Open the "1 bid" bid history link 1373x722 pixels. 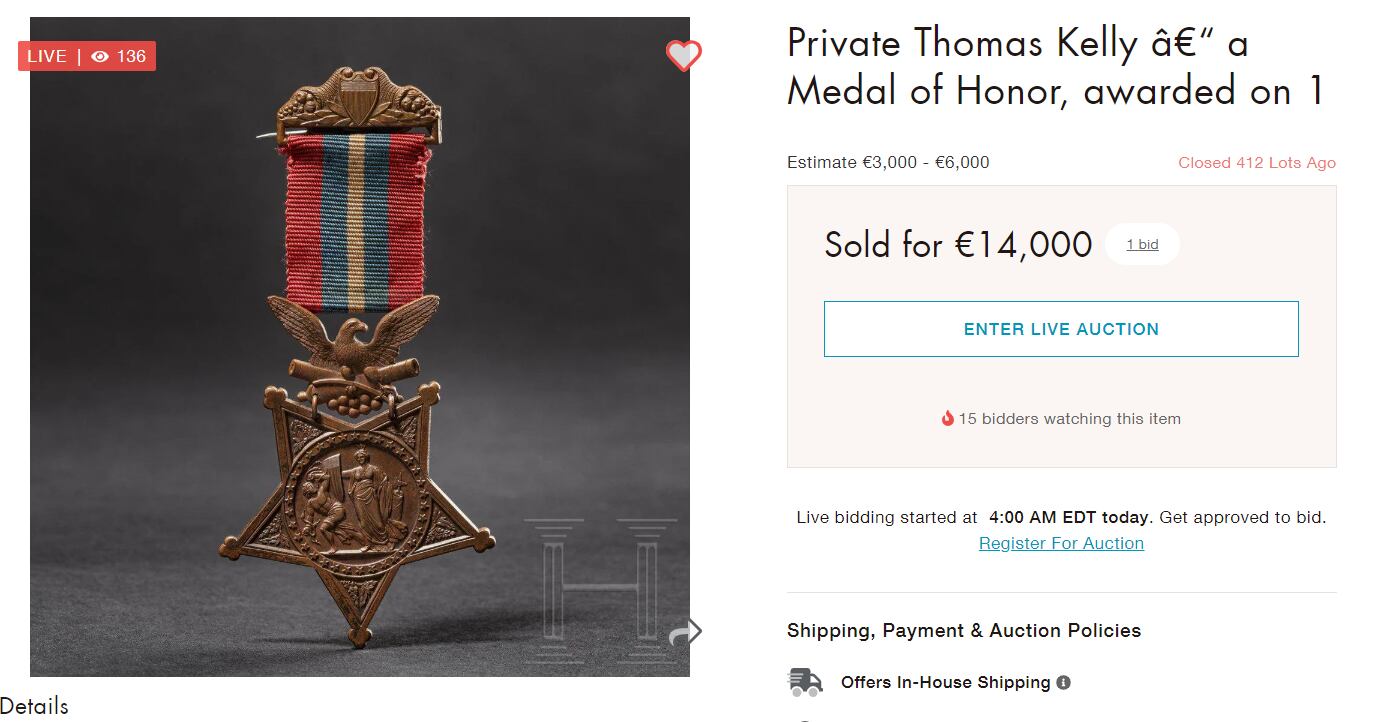1142,245
